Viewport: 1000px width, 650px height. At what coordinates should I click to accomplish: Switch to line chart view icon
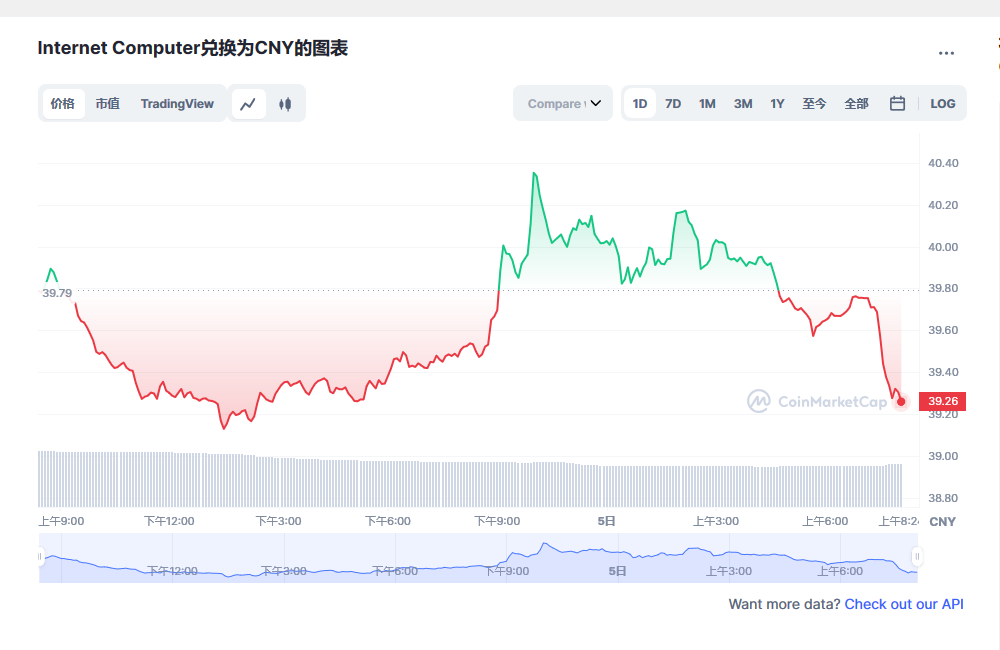[x=248, y=103]
